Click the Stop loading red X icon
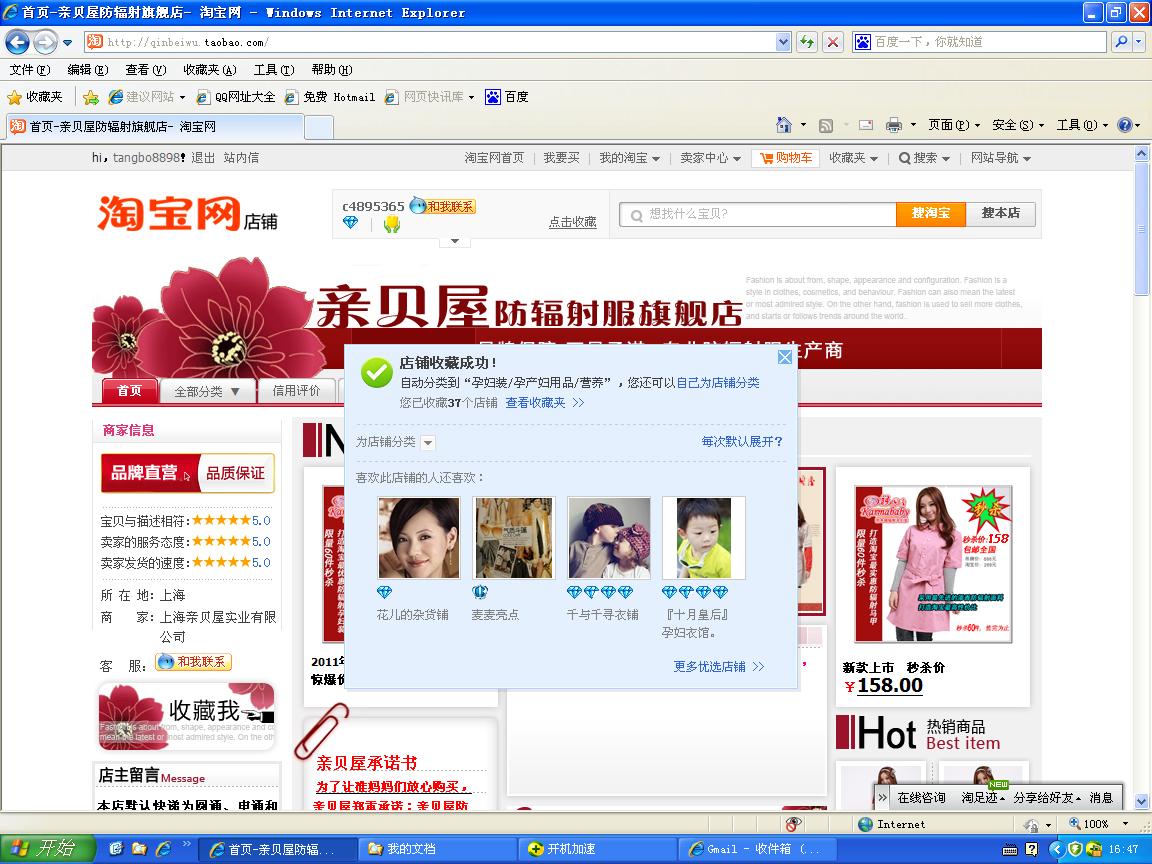 pos(832,42)
